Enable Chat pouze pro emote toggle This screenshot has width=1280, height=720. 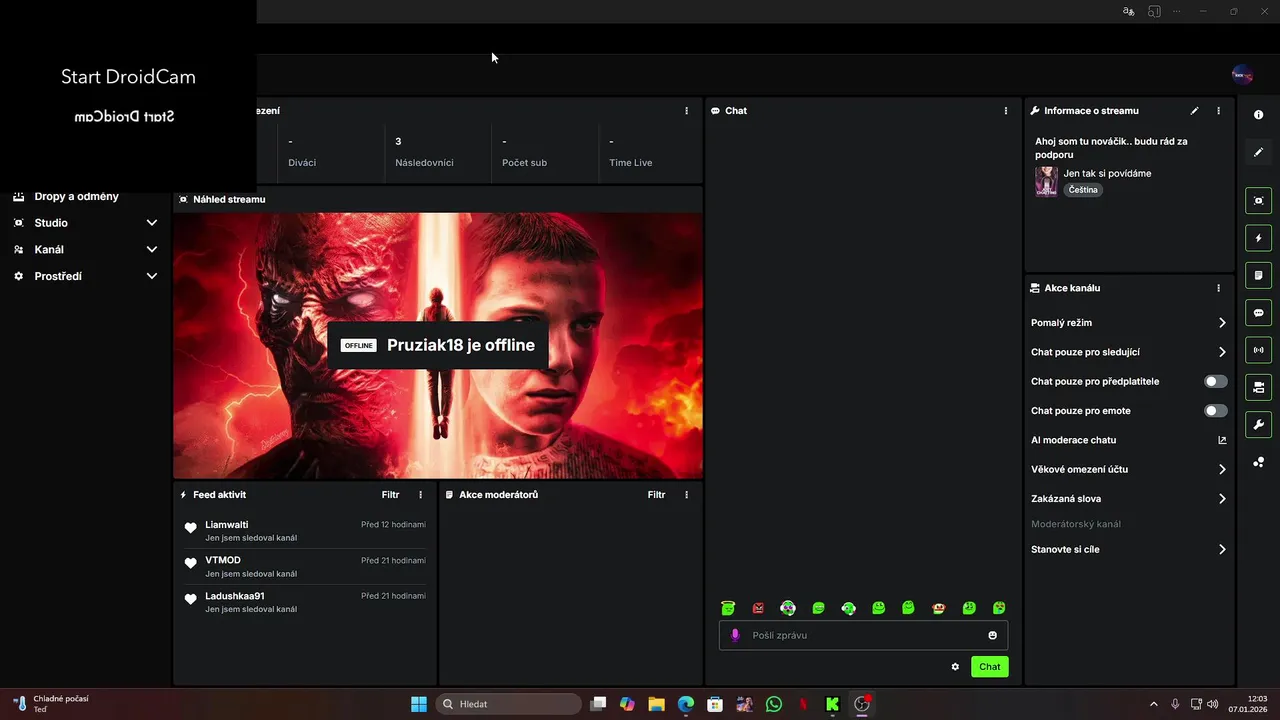[1216, 411]
